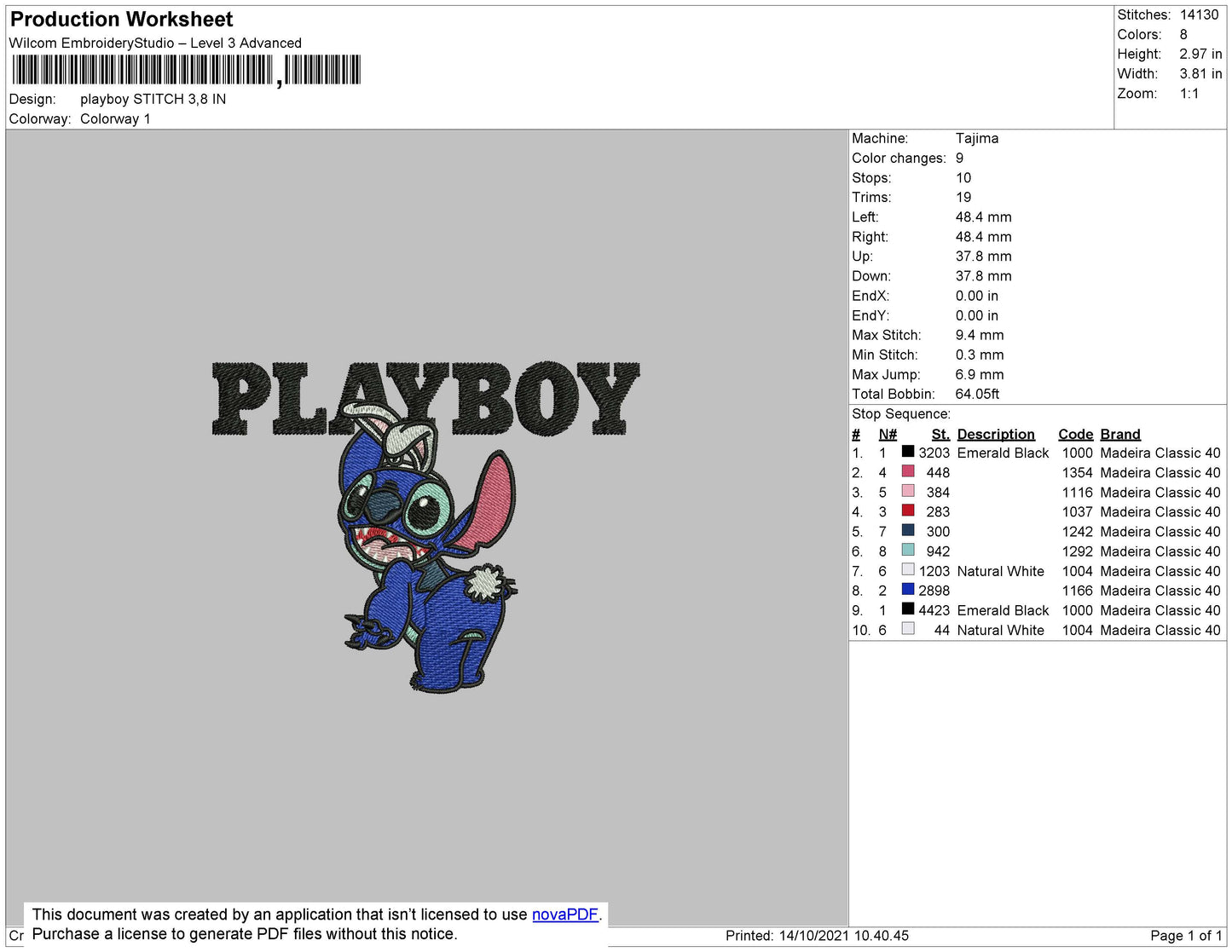Select the pink-red swatch for code 1354
Viewport: 1232px width, 952px height.
(908, 471)
